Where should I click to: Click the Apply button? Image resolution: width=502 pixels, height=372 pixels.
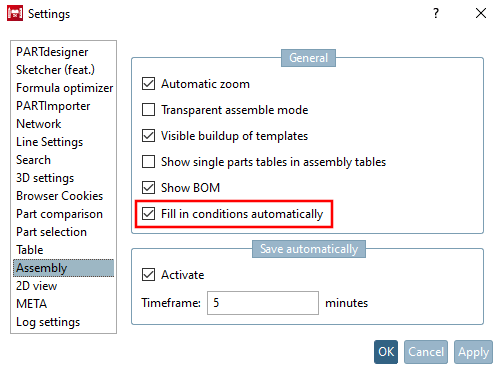click(473, 352)
